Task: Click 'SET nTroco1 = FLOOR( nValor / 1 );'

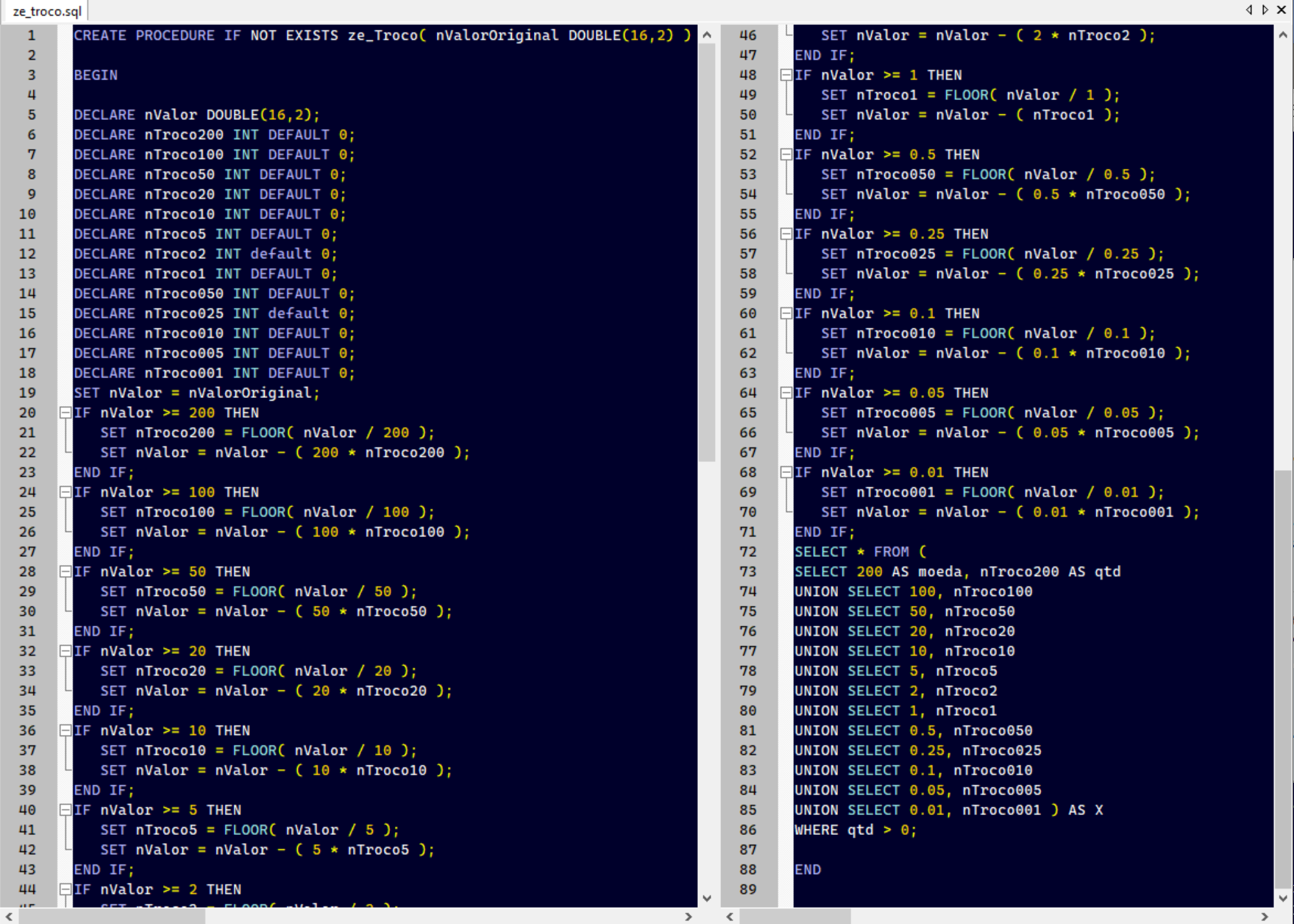Action: point(970,95)
